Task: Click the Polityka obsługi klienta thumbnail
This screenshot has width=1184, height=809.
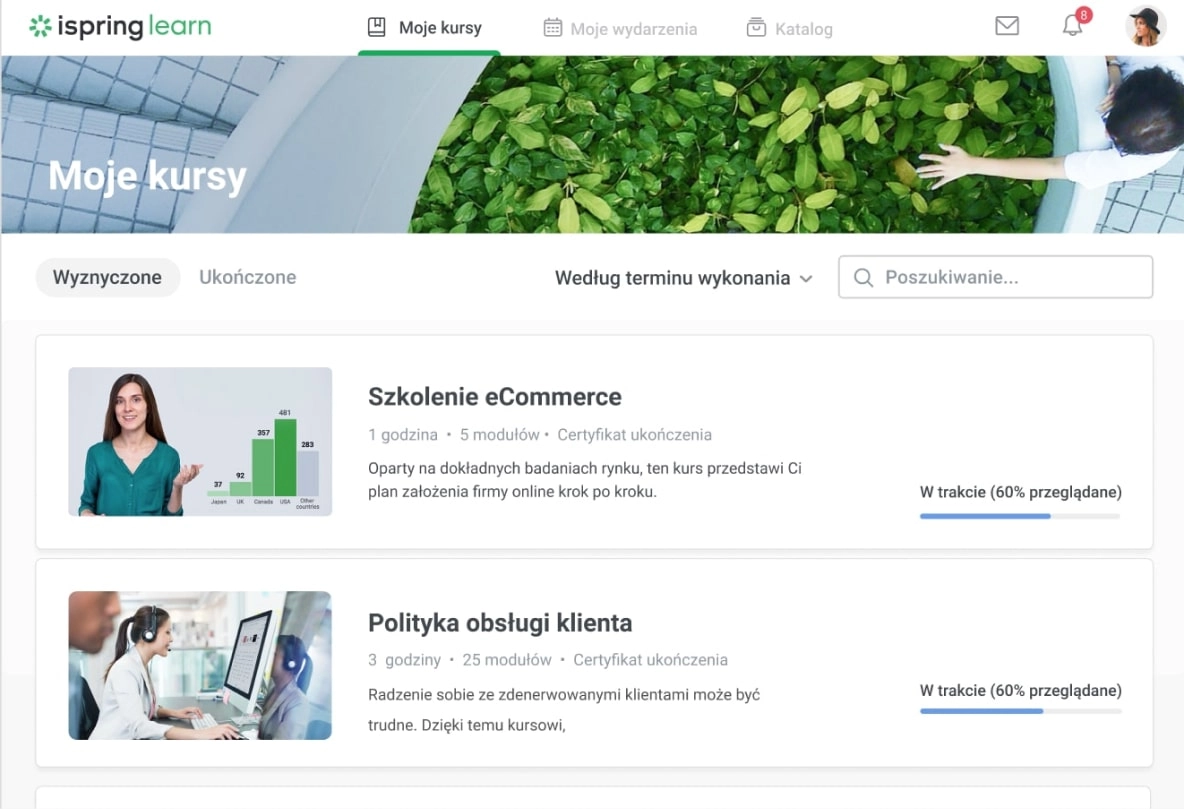Action: [200, 665]
